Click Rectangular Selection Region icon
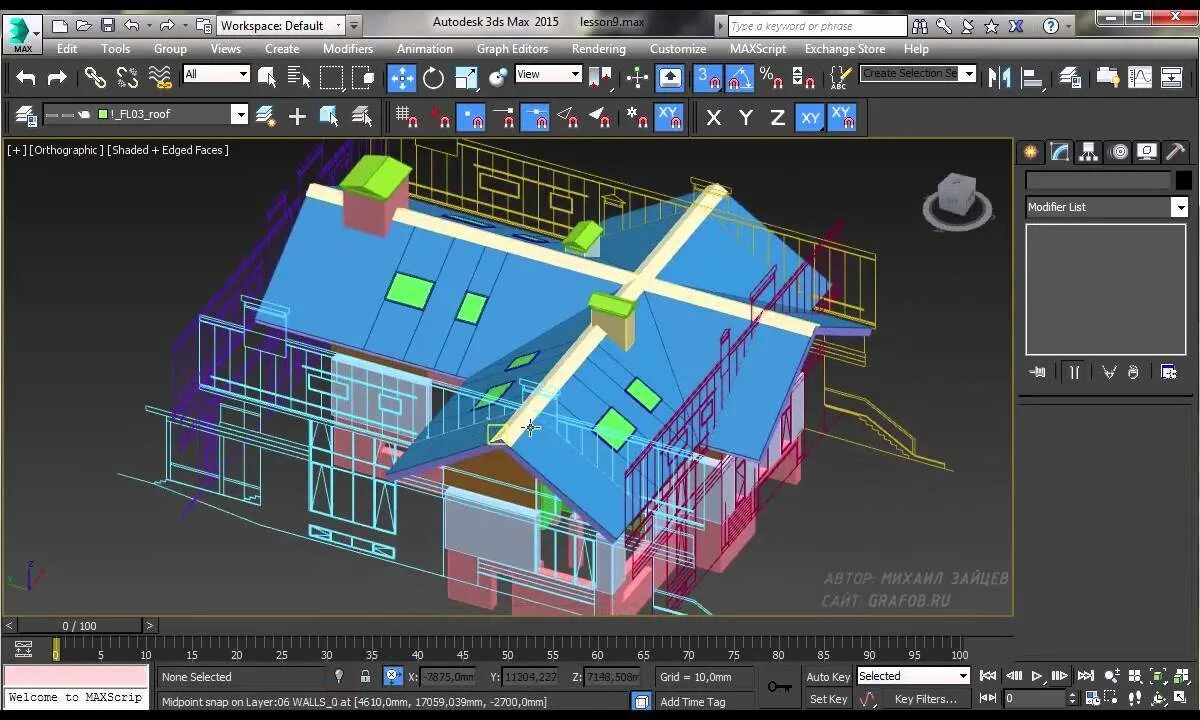Viewport: 1200px width, 720px height. pos(331,77)
